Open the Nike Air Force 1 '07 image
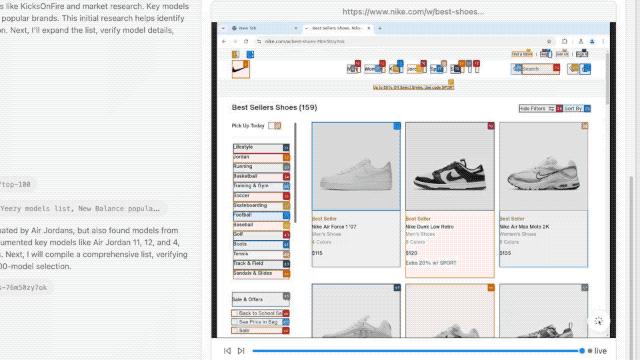This screenshot has height=360, width=640. [356, 166]
